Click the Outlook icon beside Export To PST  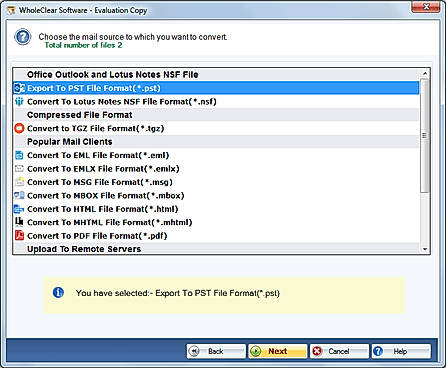19,88
